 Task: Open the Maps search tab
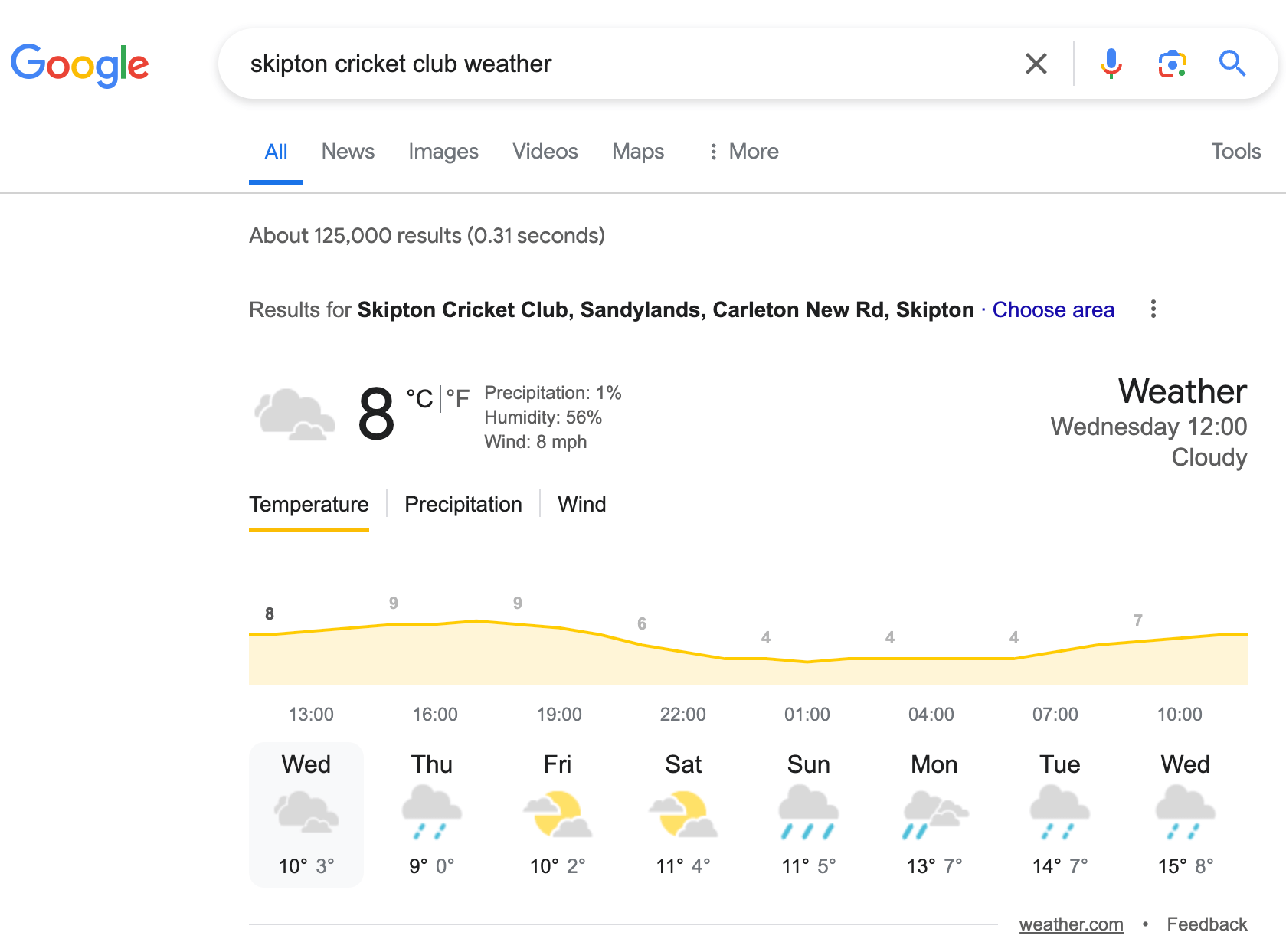click(x=637, y=152)
